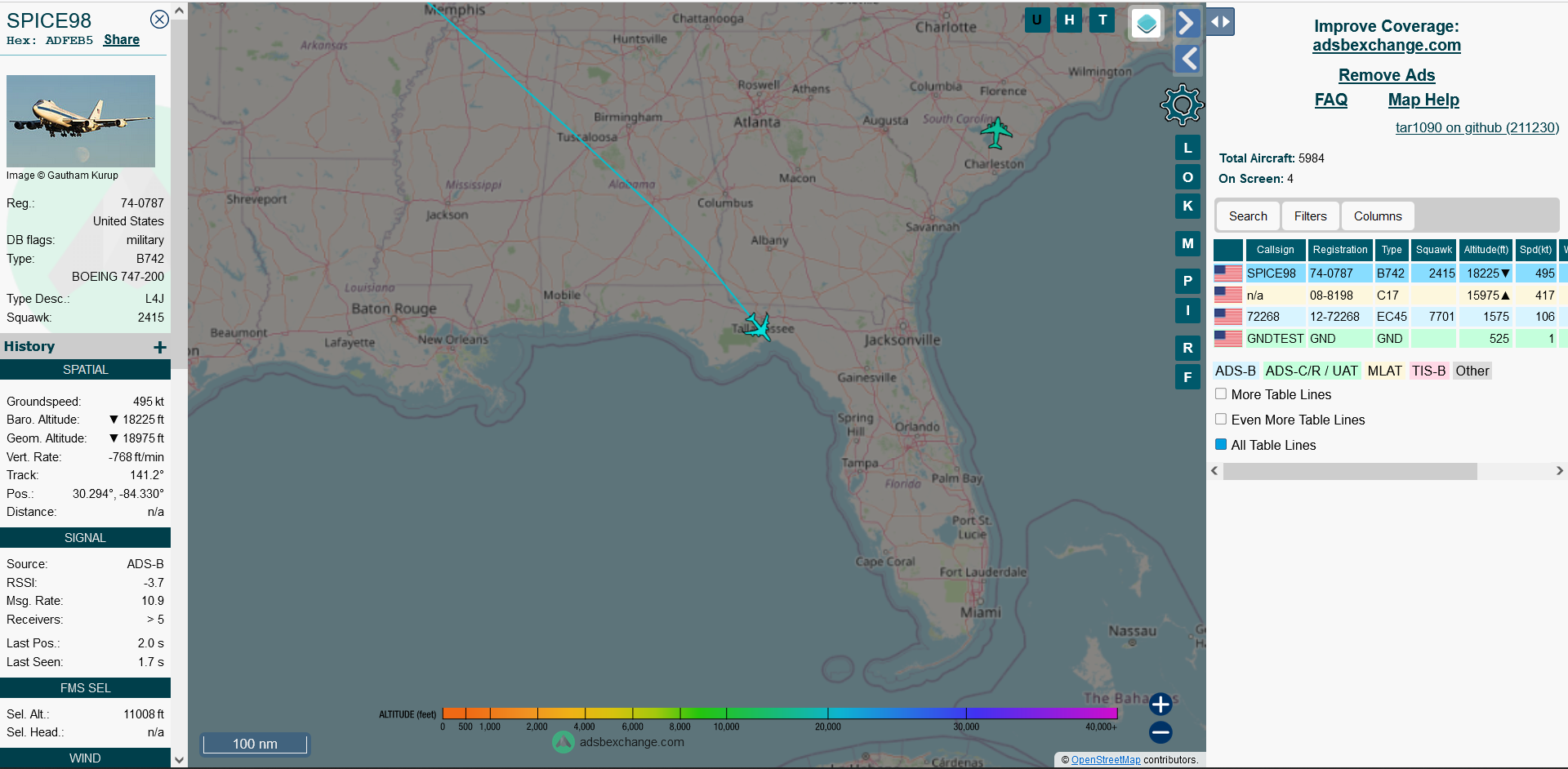Click the SIGNAL section header
Viewport: 1568px width, 769px height.
(x=85, y=538)
